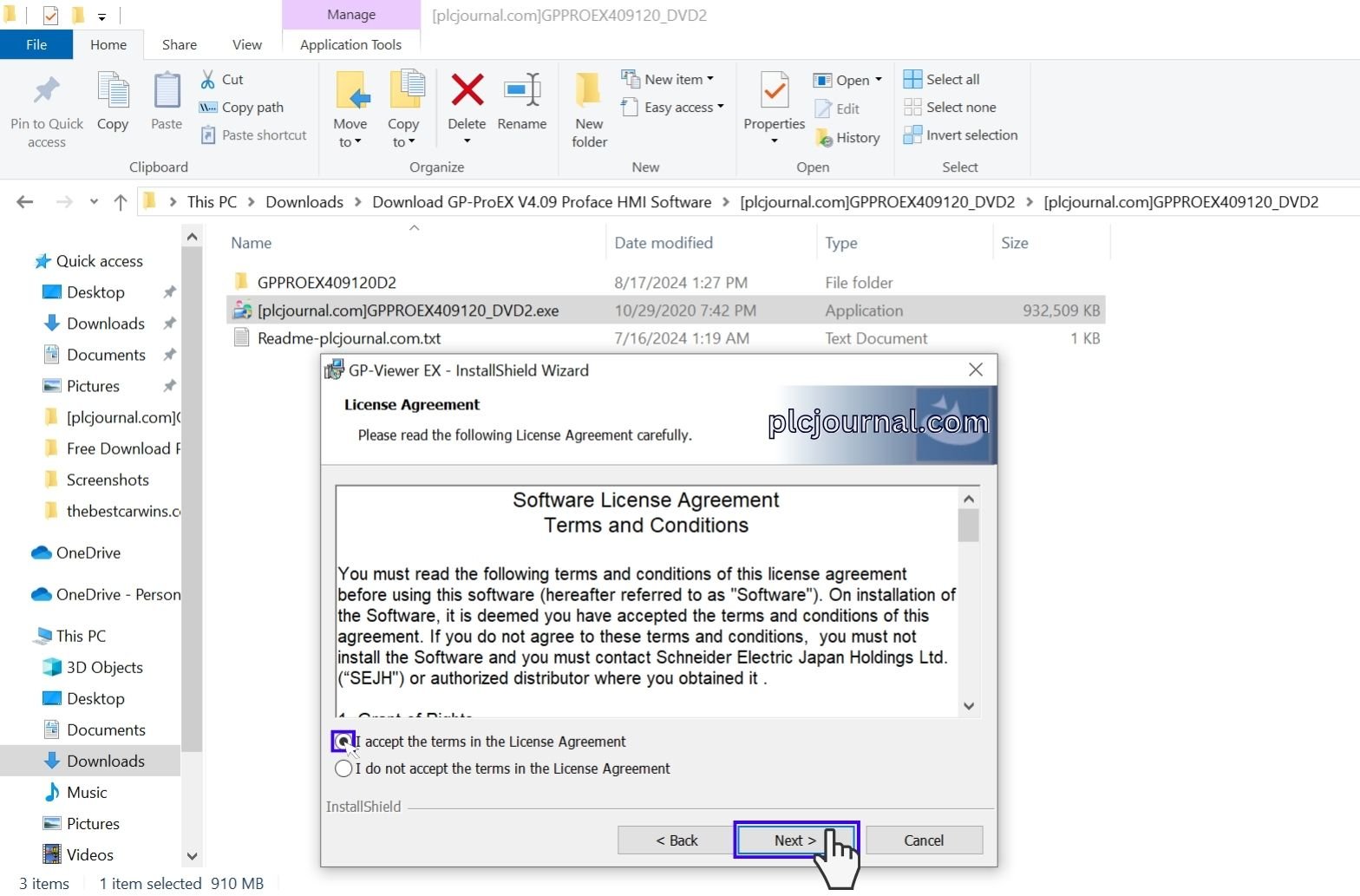Screen dimensions: 1360x896
Task: Switch to the Home ribbon tab
Action: (108, 45)
